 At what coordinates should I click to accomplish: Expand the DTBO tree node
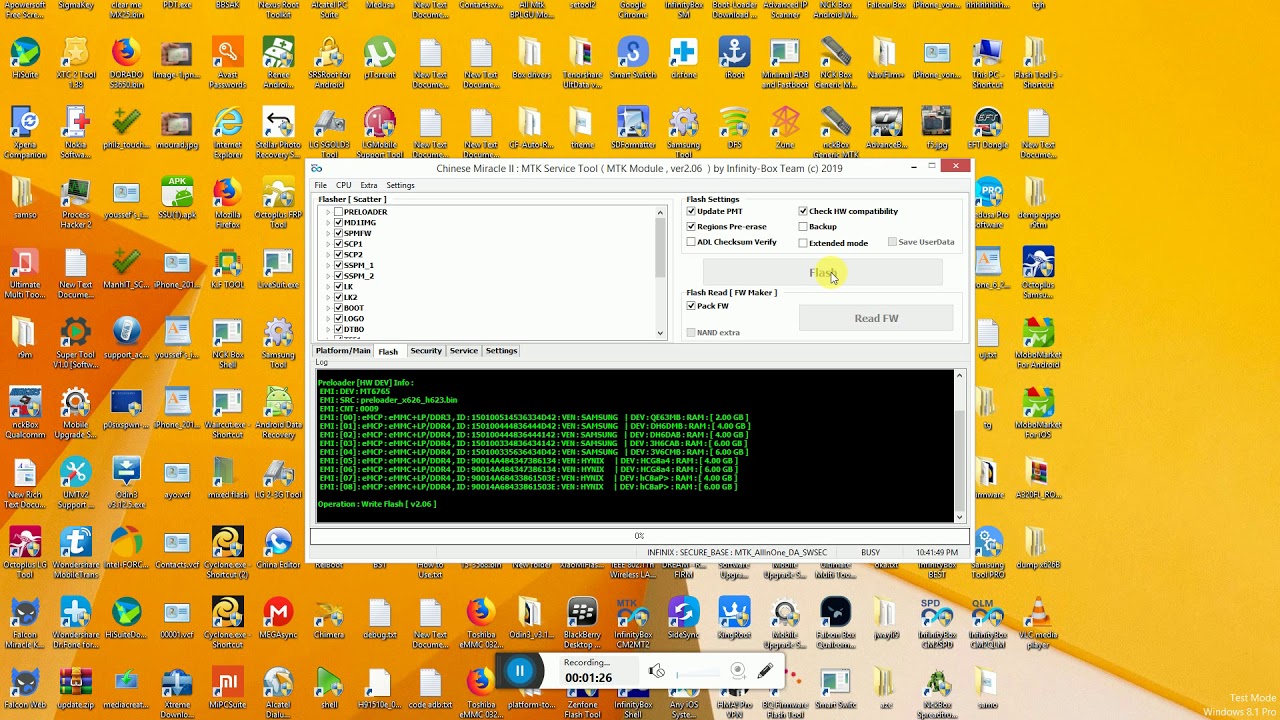tap(328, 329)
